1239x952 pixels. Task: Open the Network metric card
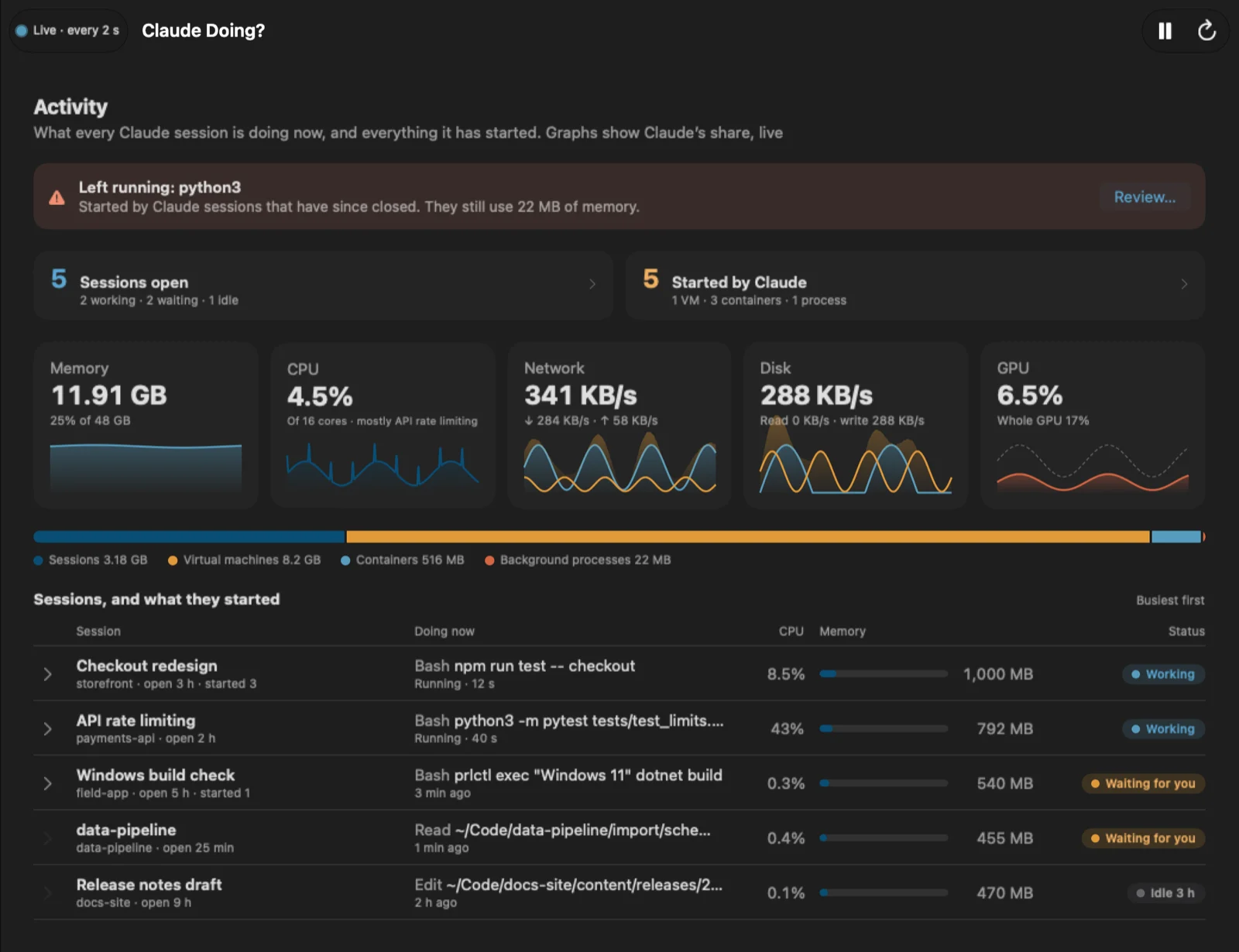(x=619, y=426)
